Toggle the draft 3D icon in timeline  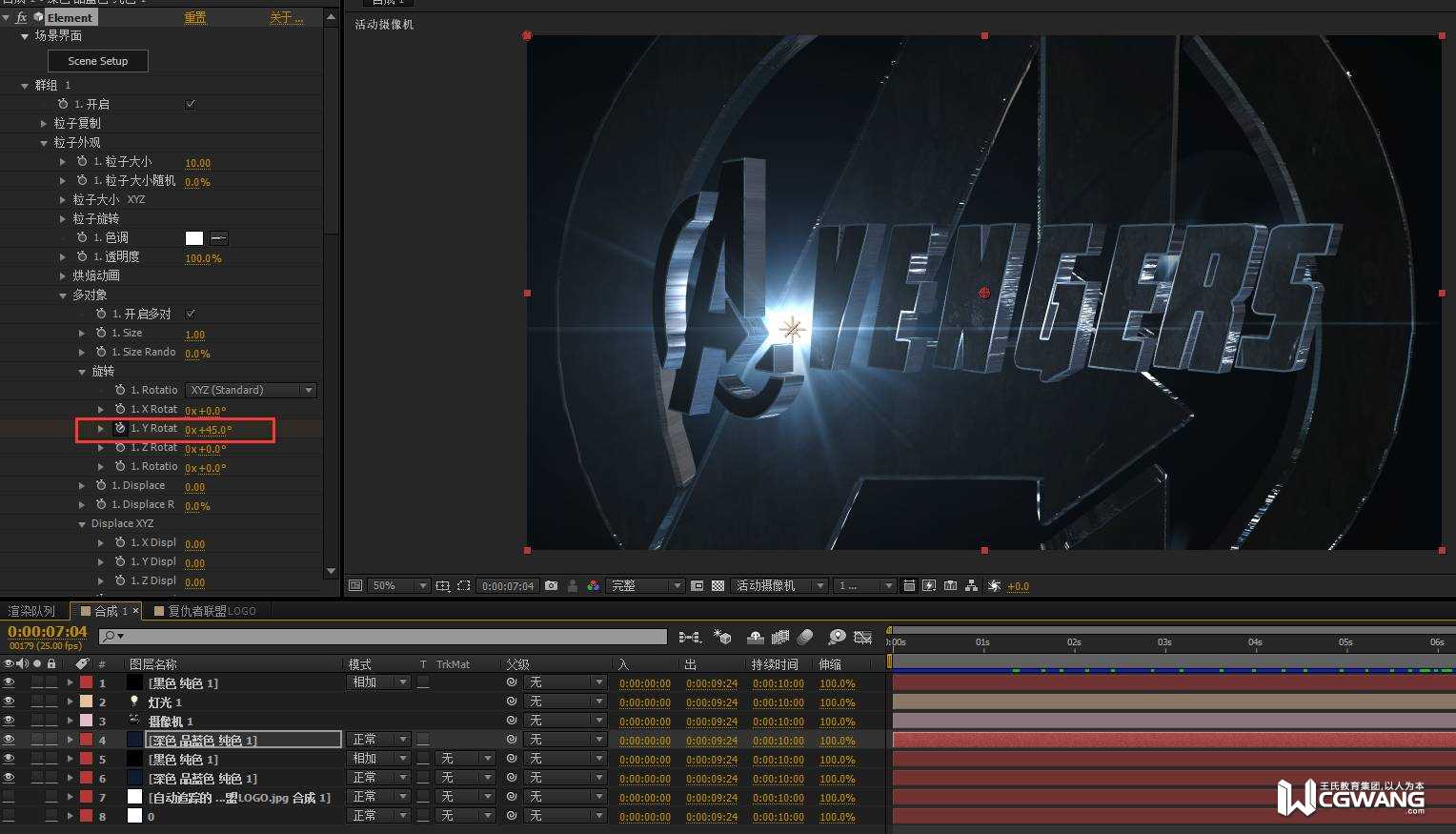pos(722,637)
